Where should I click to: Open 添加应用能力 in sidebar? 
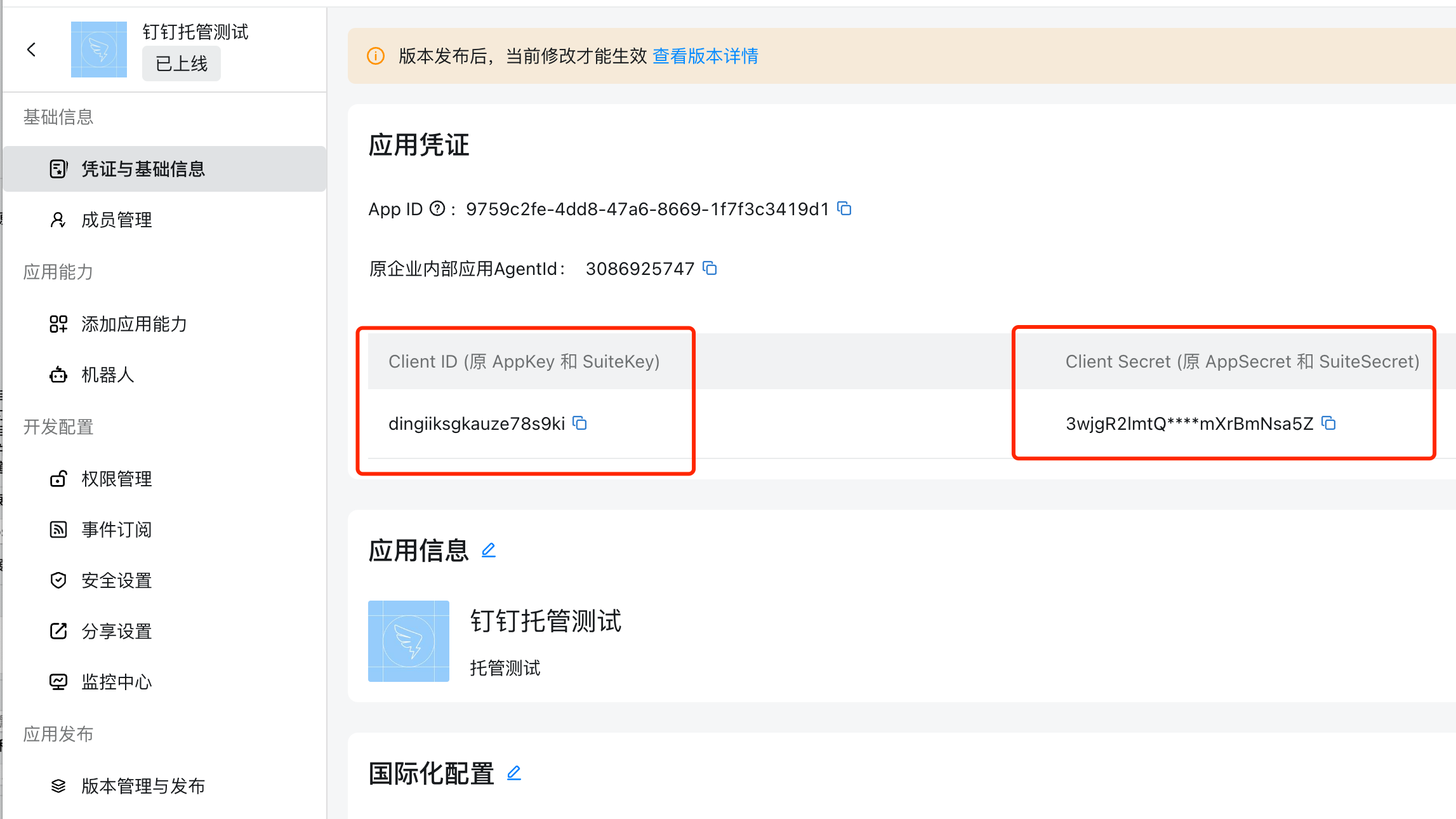[x=134, y=324]
